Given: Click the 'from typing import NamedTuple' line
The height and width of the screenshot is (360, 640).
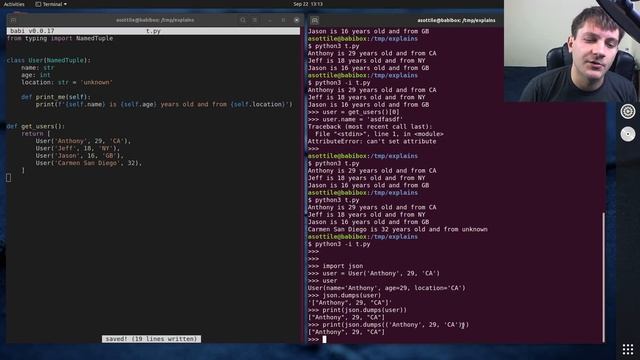Looking at the screenshot, I should point(60,38).
